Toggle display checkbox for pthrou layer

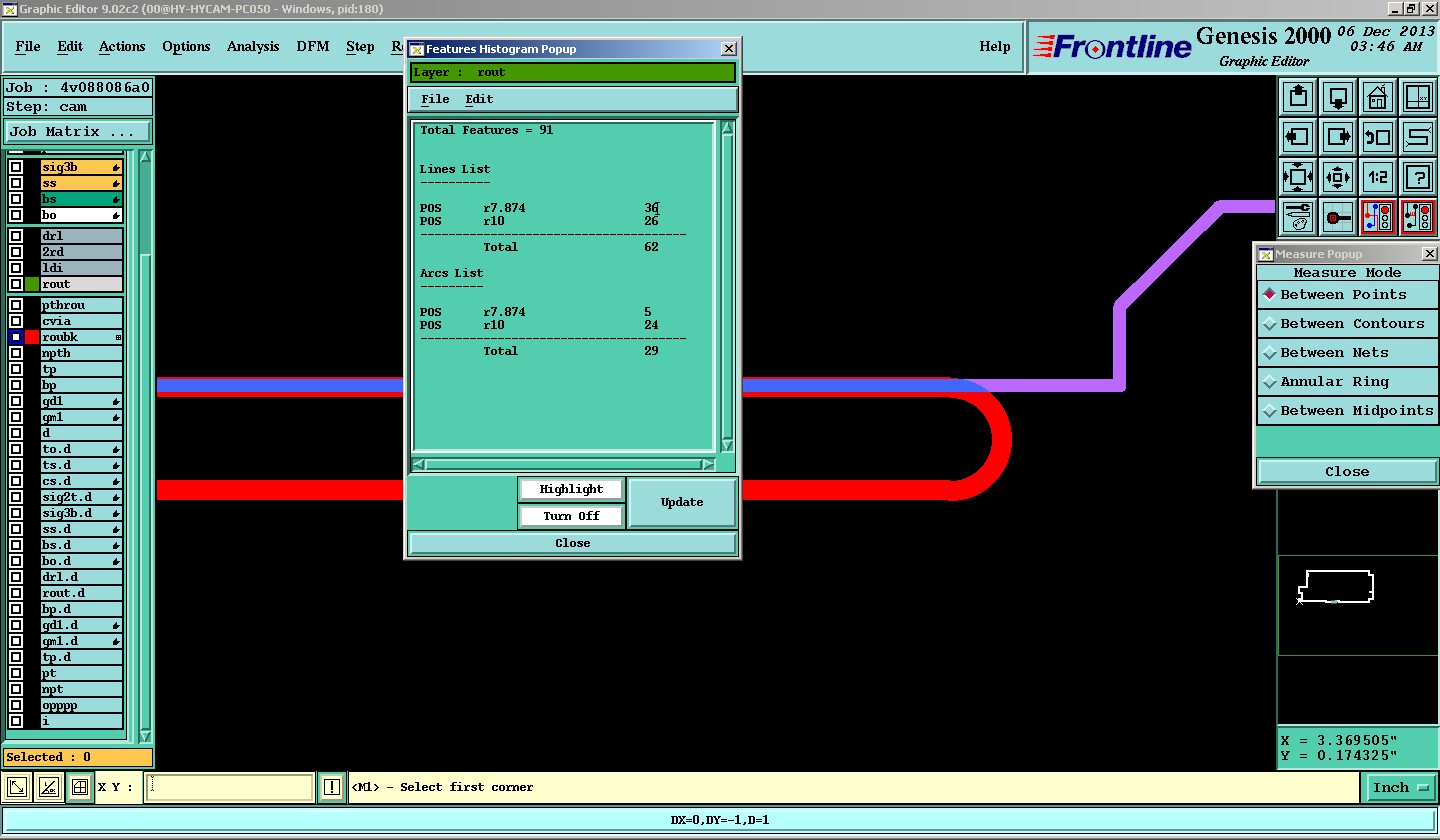click(16, 305)
